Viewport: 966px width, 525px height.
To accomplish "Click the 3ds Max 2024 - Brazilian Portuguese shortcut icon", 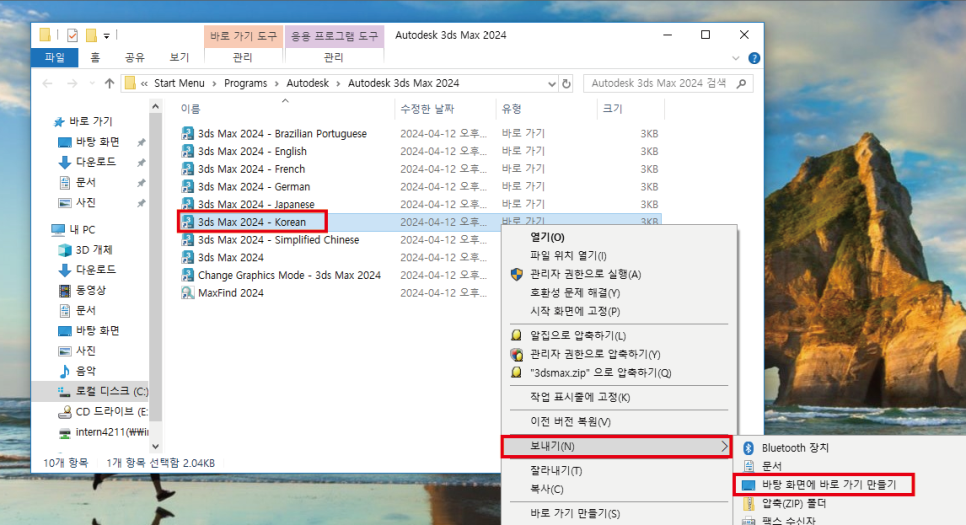I will pyautogui.click(x=188, y=133).
